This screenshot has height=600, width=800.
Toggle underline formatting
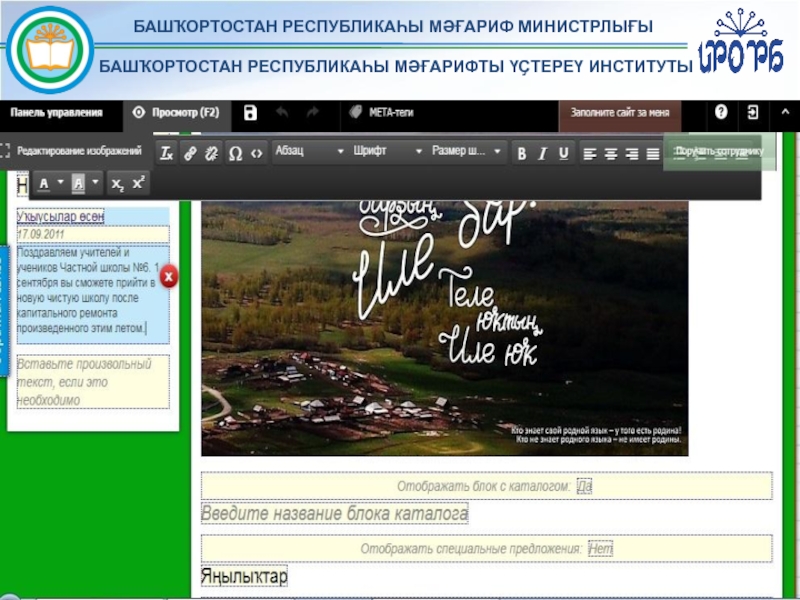point(563,153)
